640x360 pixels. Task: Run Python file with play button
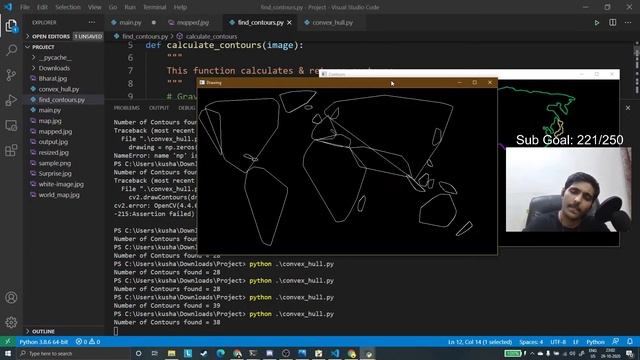point(596,22)
